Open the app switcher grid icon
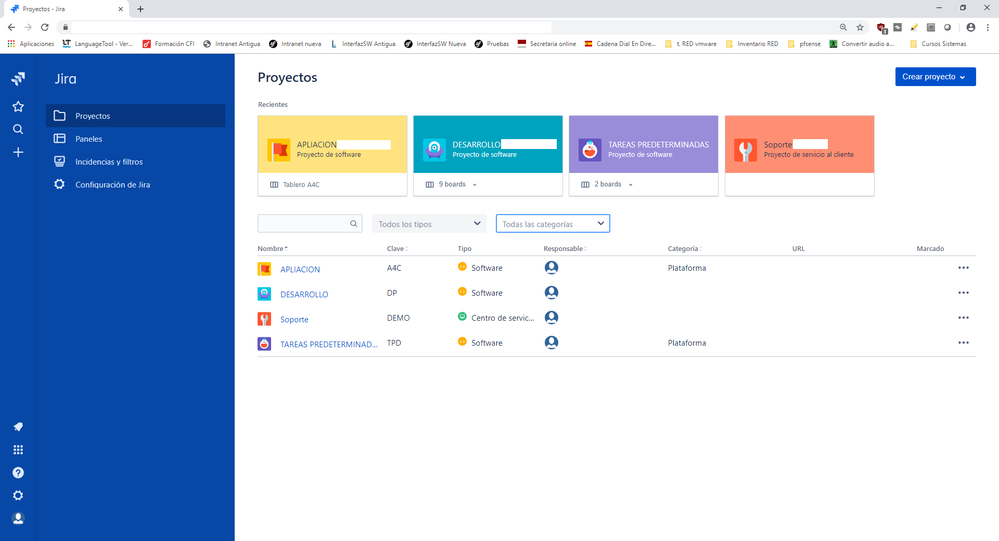The image size is (999, 541). tap(18, 450)
